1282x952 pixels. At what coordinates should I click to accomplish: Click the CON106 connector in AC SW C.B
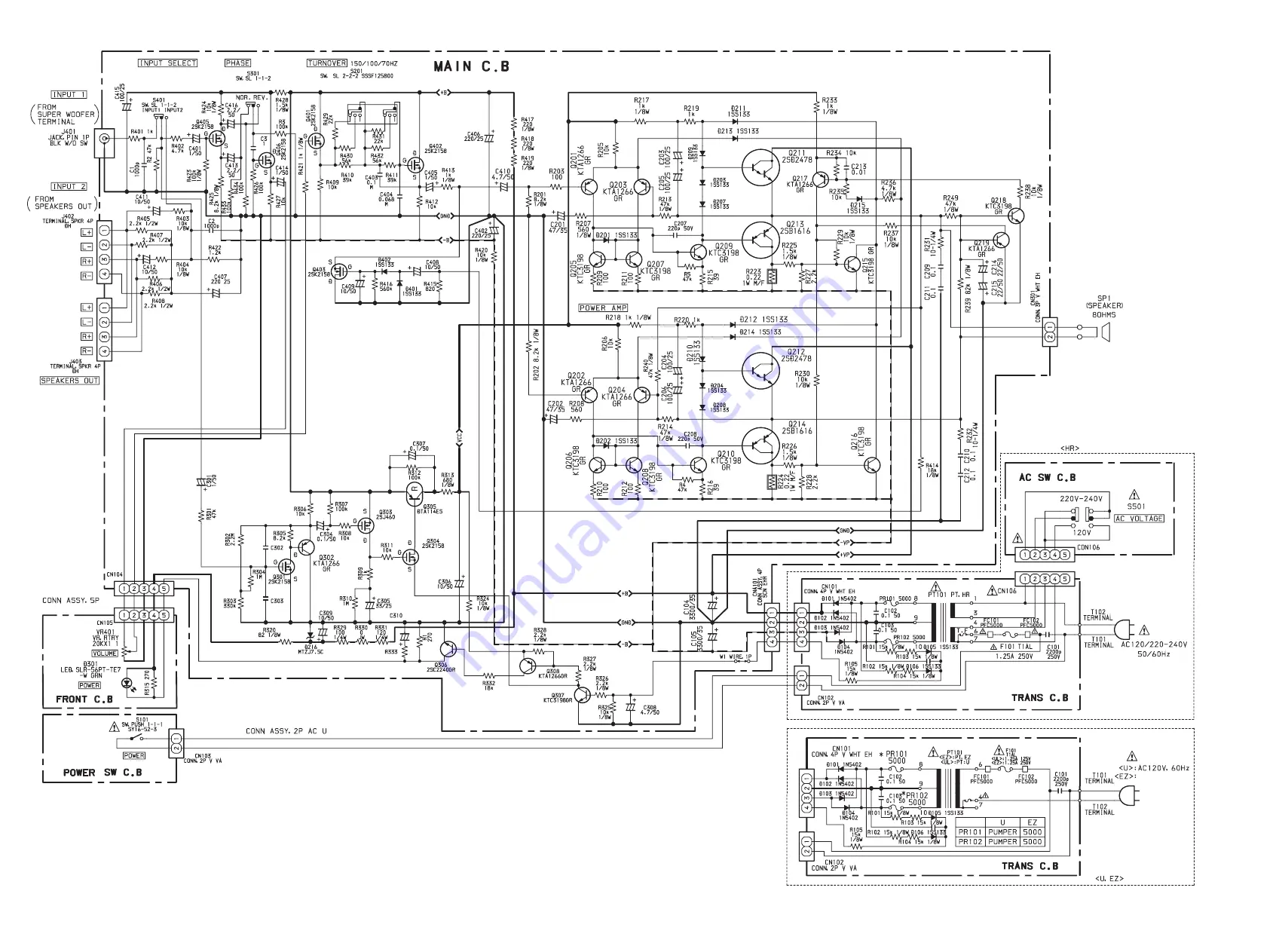[x=1045, y=555]
